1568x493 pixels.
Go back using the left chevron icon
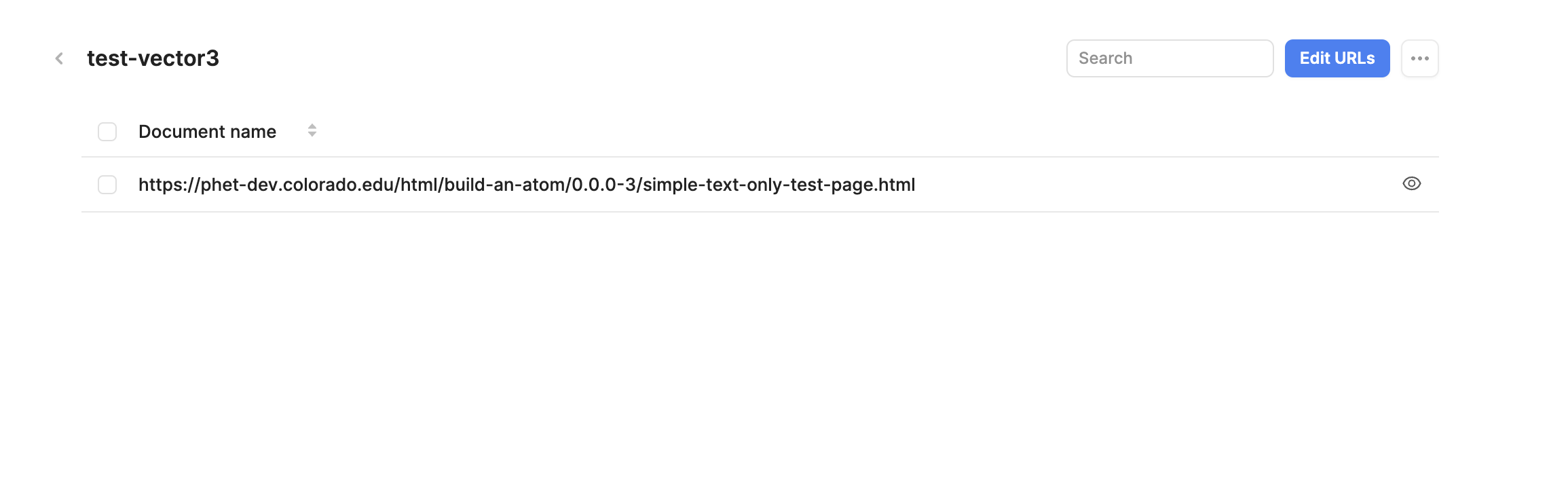pyautogui.click(x=59, y=58)
